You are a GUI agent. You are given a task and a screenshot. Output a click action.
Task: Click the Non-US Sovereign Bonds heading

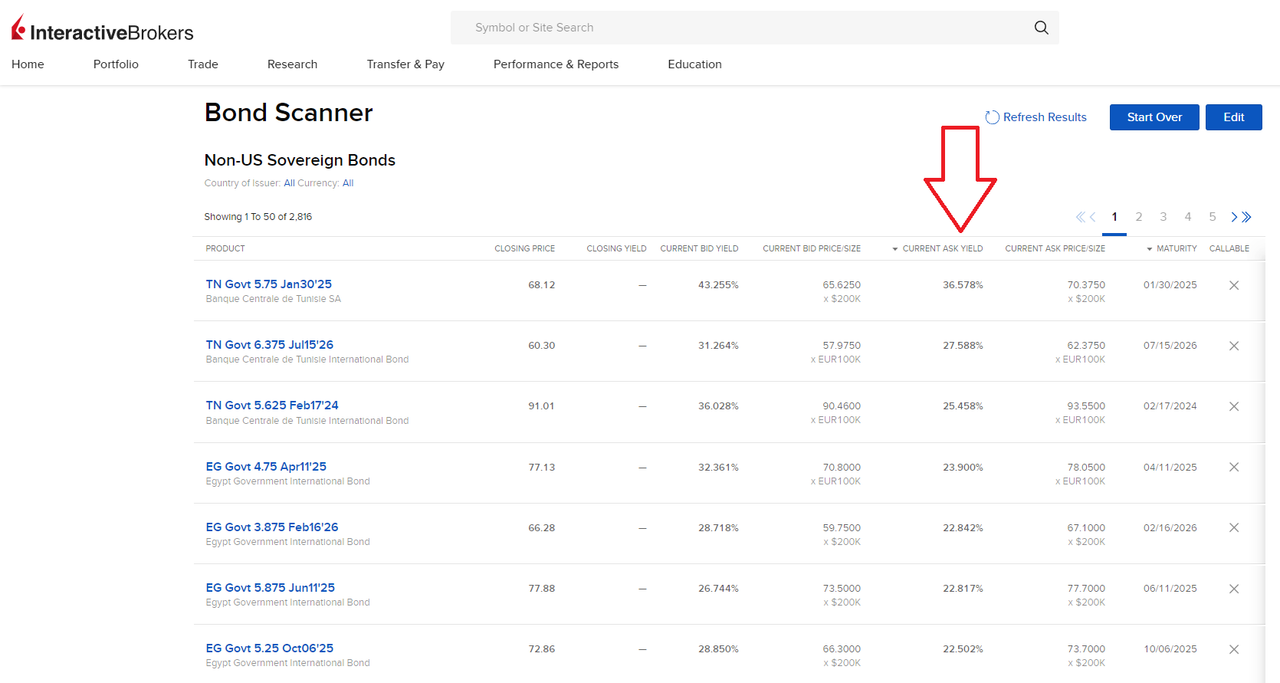(300, 160)
